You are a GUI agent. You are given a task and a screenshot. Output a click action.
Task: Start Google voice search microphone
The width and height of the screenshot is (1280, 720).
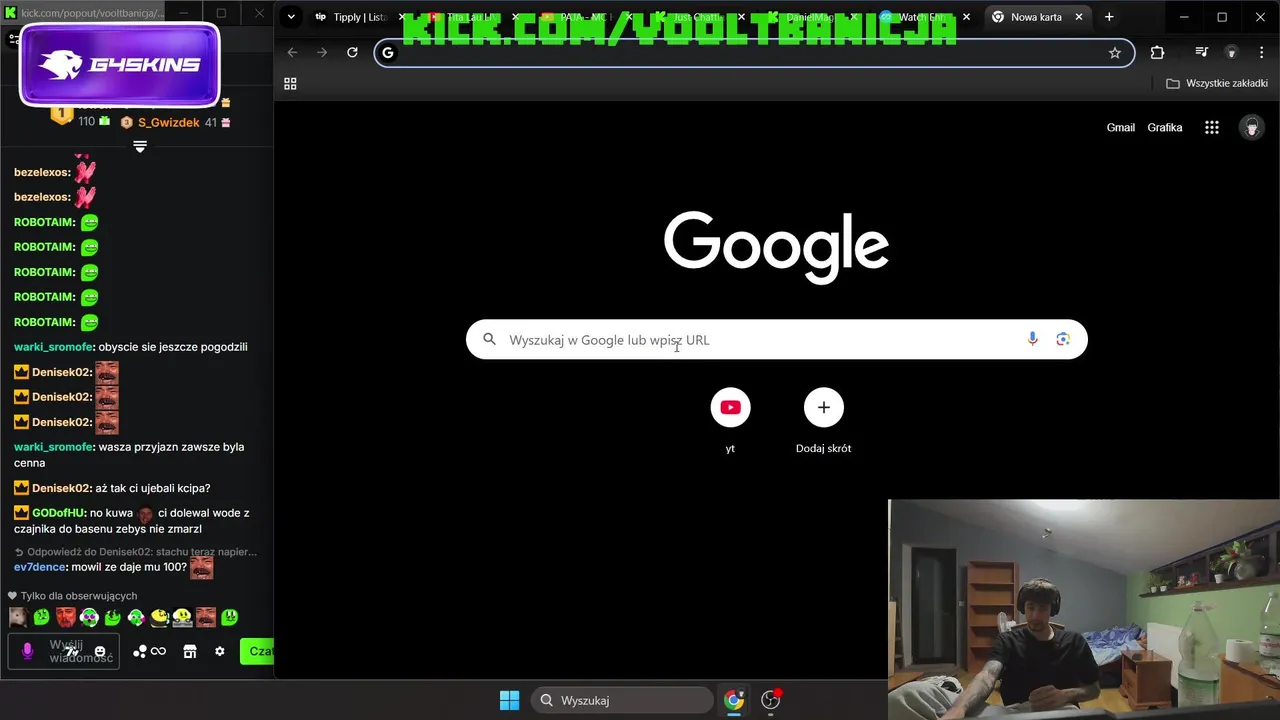(x=1033, y=340)
